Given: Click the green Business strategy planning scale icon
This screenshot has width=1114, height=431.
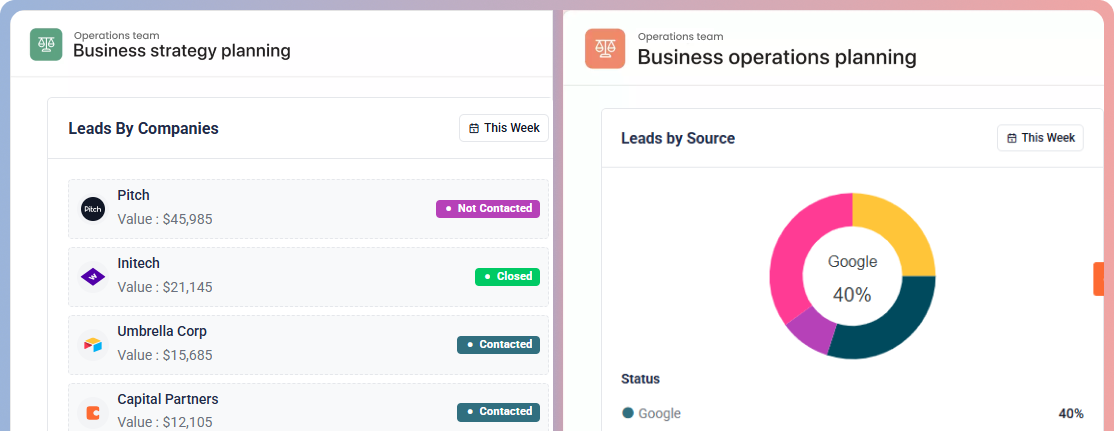Looking at the screenshot, I should 46,44.
